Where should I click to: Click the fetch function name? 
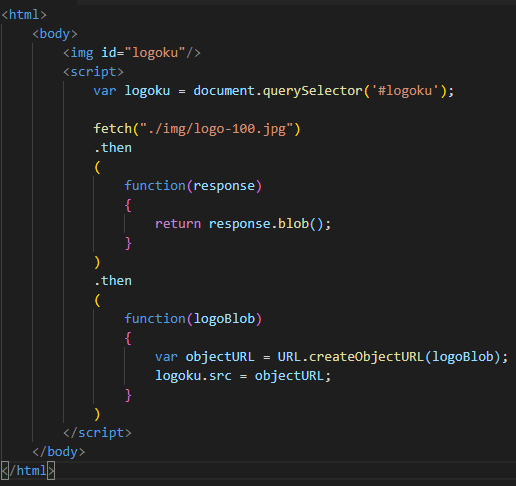click(x=113, y=129)
